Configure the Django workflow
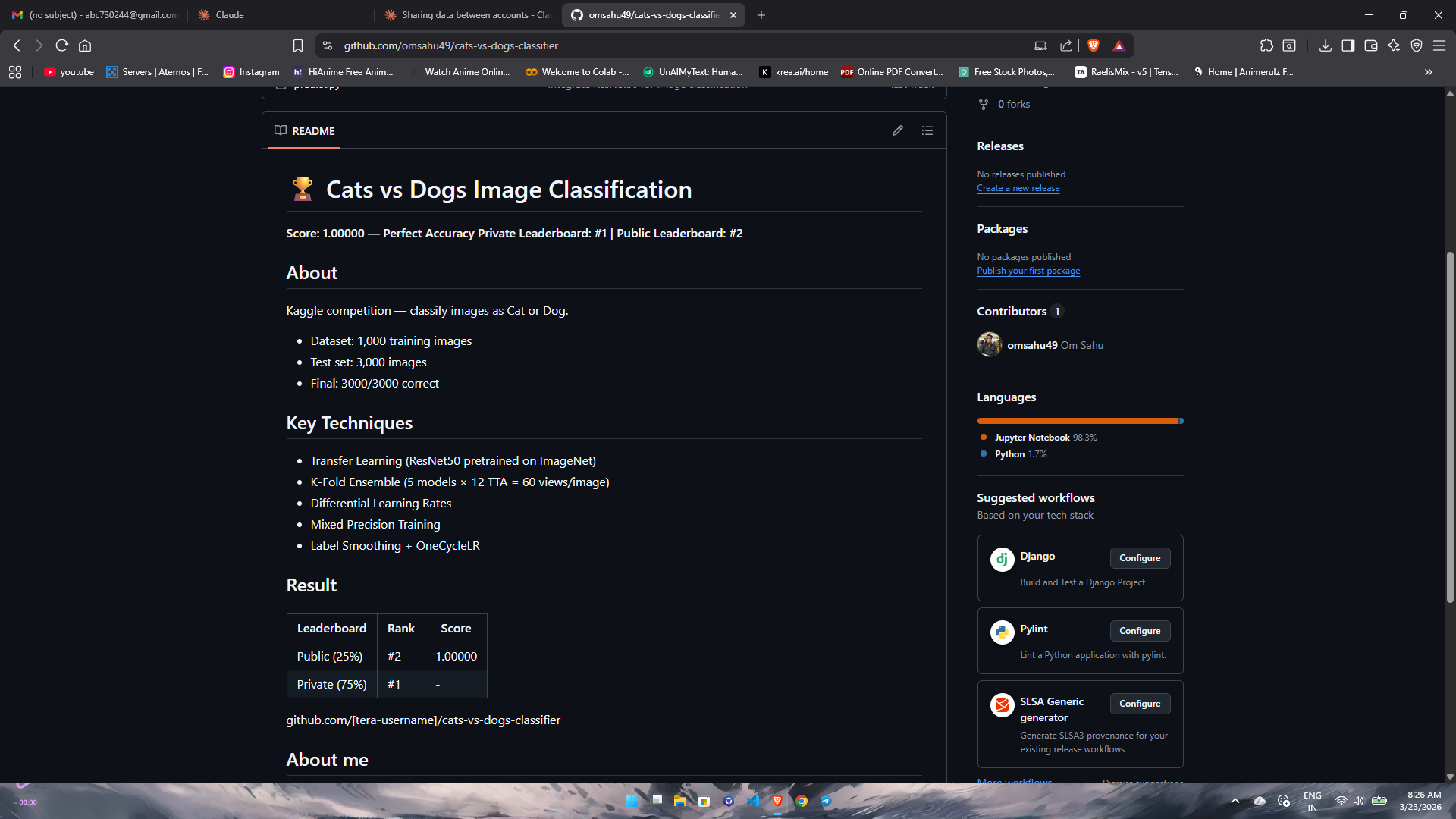The image size is (1456, 819). 1139,558
